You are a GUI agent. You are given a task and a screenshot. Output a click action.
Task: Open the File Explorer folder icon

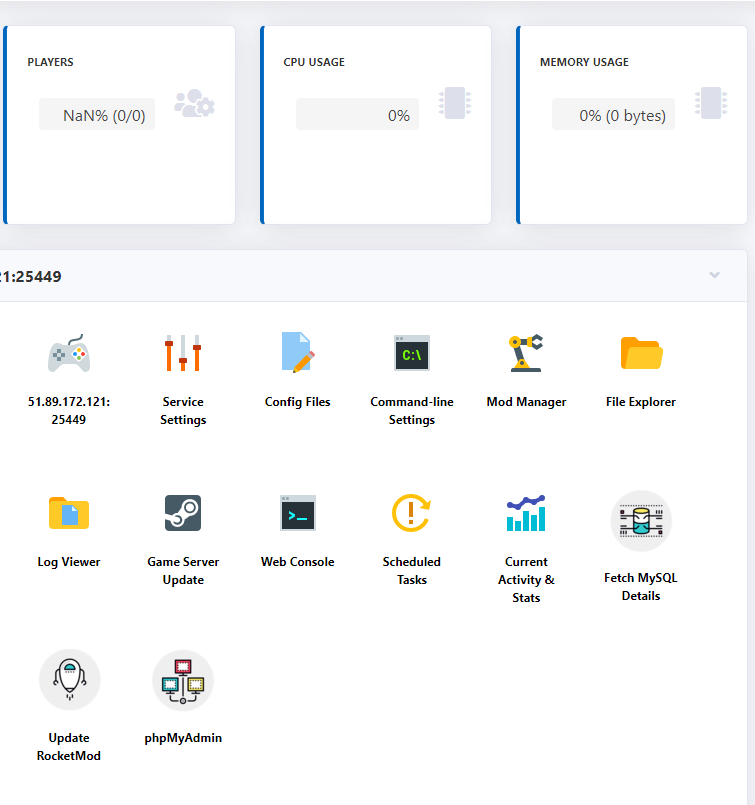(641, 353)
